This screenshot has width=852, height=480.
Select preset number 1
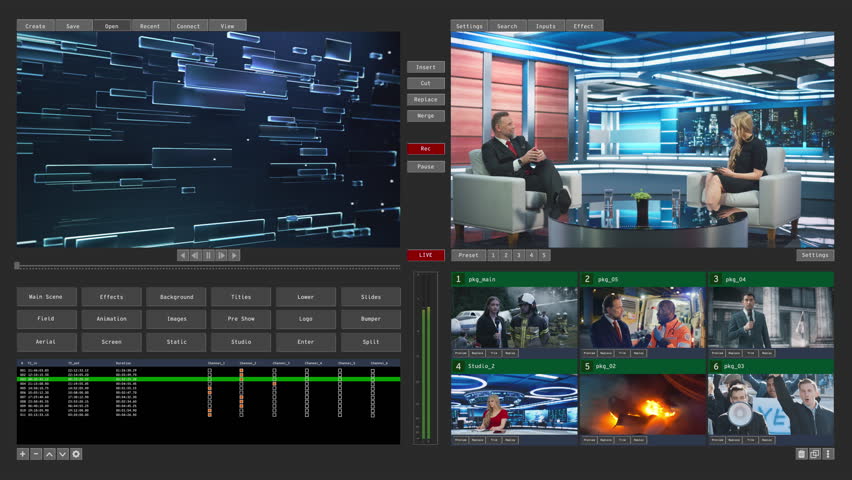(x=493, y=255)
